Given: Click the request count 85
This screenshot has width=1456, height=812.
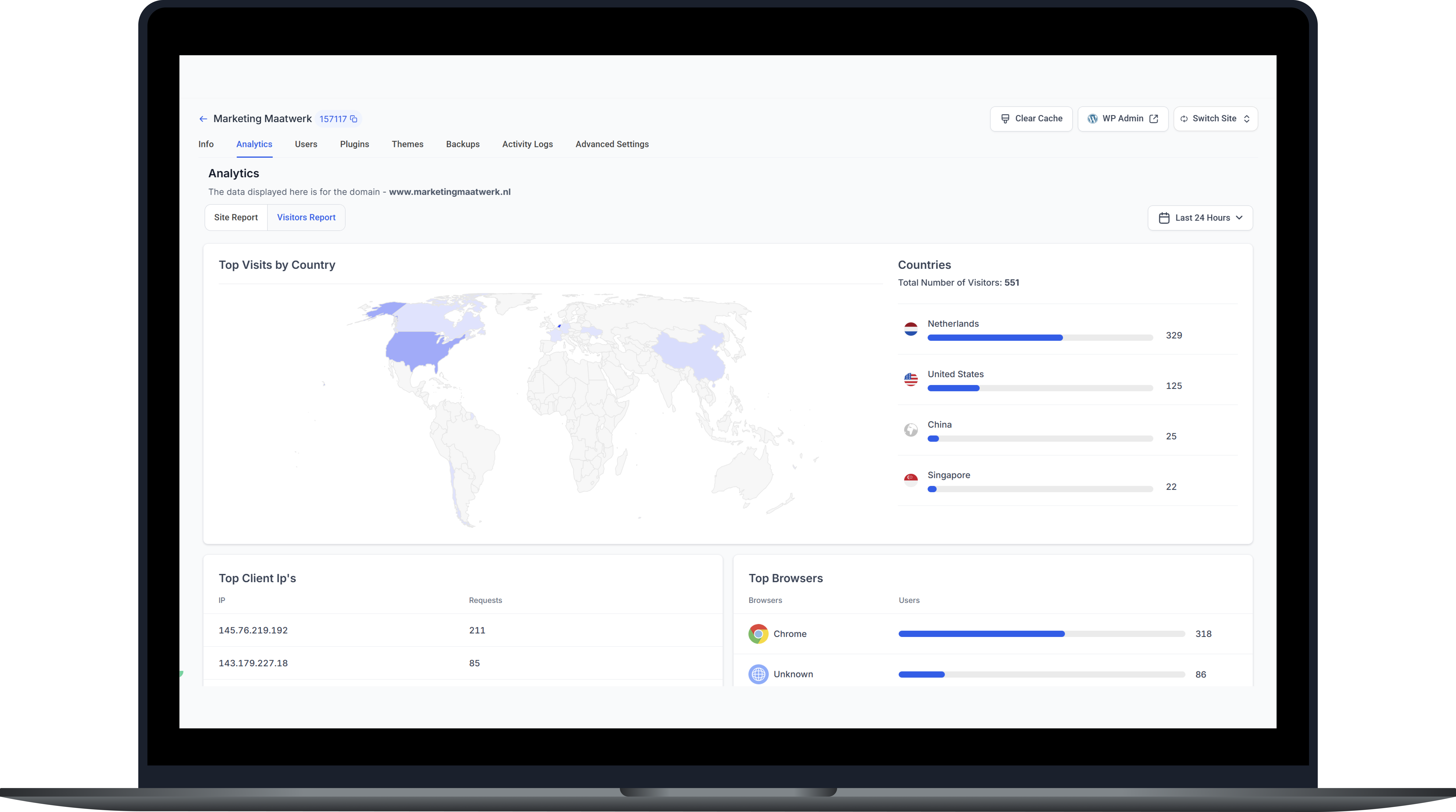Looking at the screenshot, I should (x=474, y=663).
